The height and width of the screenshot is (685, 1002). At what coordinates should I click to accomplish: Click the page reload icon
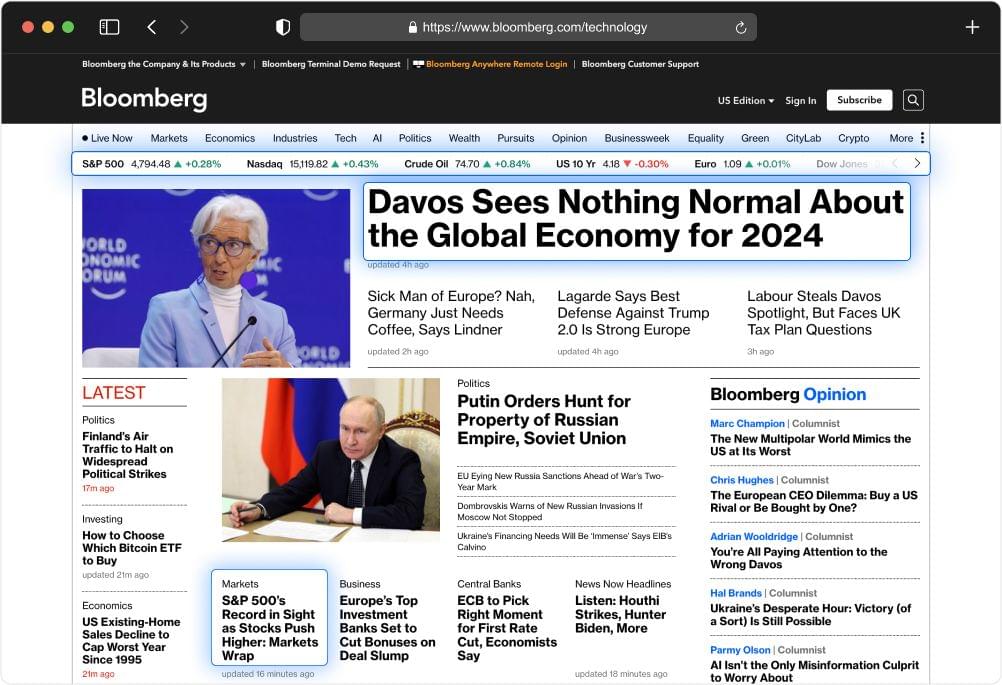(x=741, y=27)
